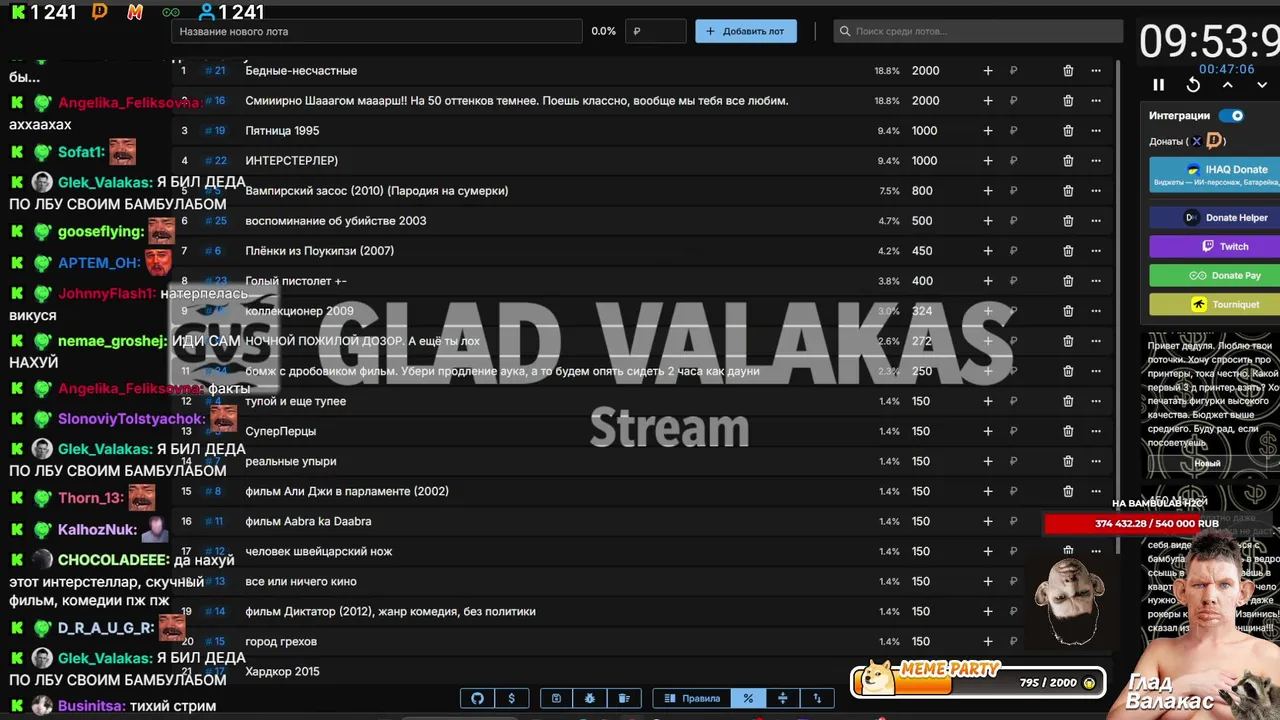The image size is (1280, 720).
Task: Open more options for Вампирский засос lot
Action: (x=1096, y=191)
